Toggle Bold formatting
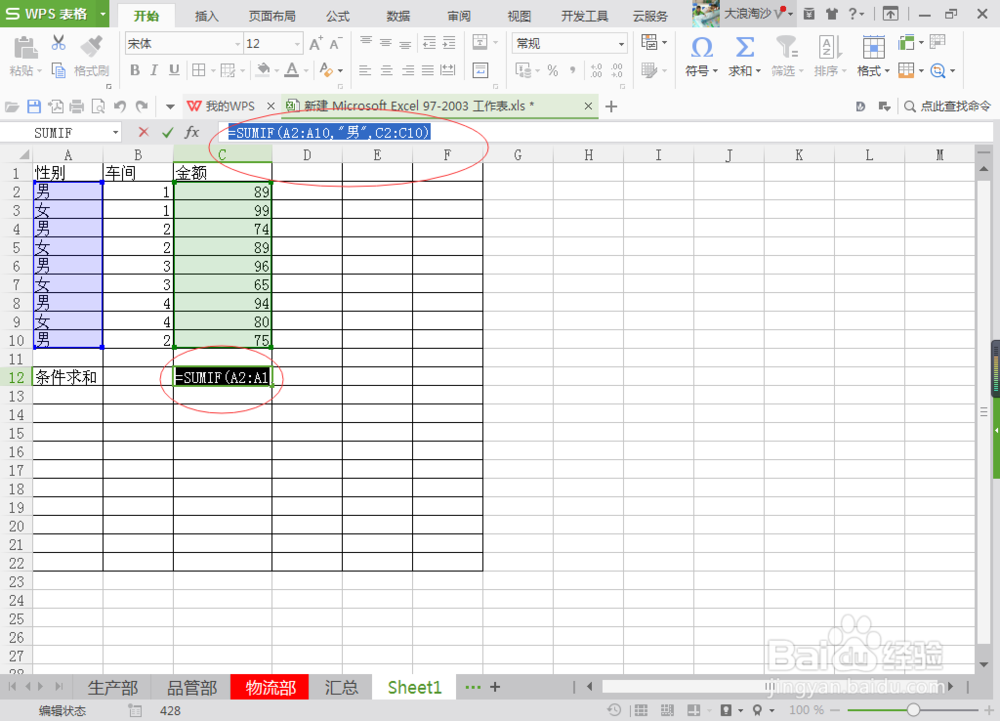This screenshot has height=721, width=1000. click(135, 70)
